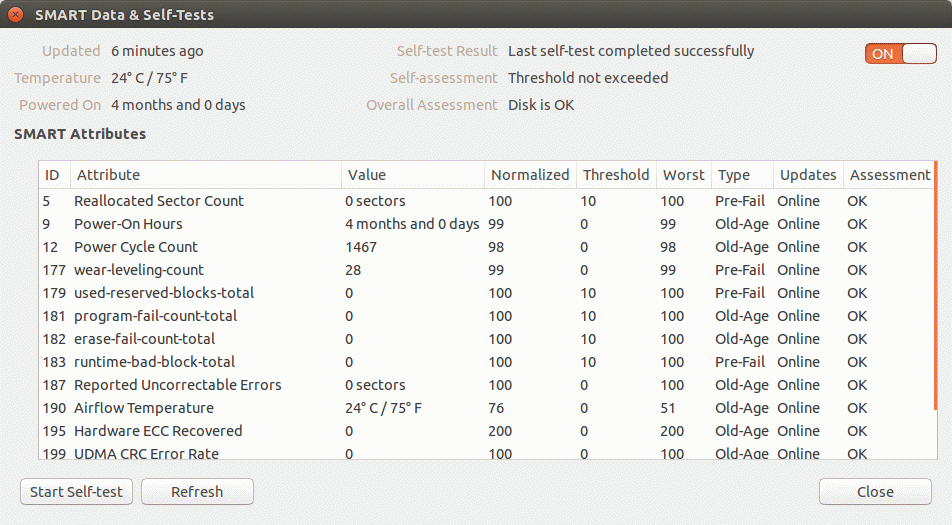The image size is (952, 525).
Task: Sort attributes by the ID column header
Action: click(54, 175)
